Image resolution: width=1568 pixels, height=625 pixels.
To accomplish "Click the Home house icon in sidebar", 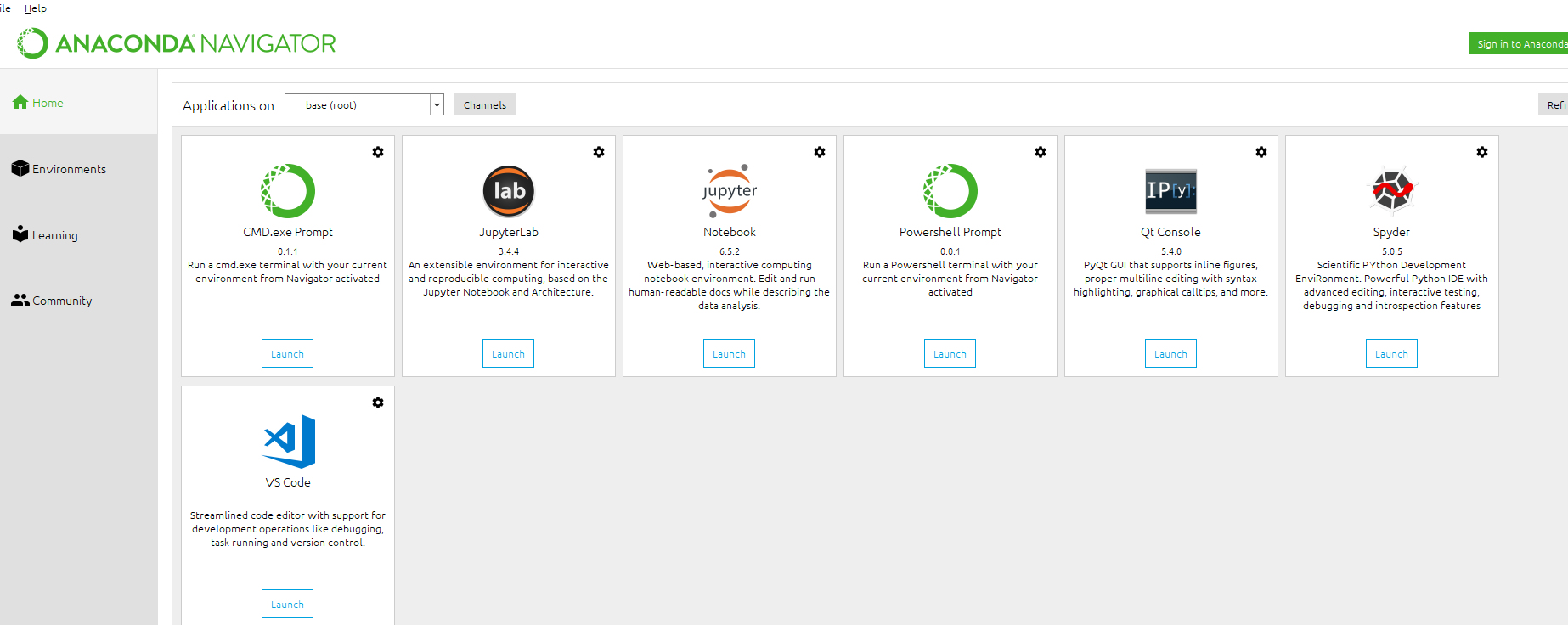I will [20, 102].
